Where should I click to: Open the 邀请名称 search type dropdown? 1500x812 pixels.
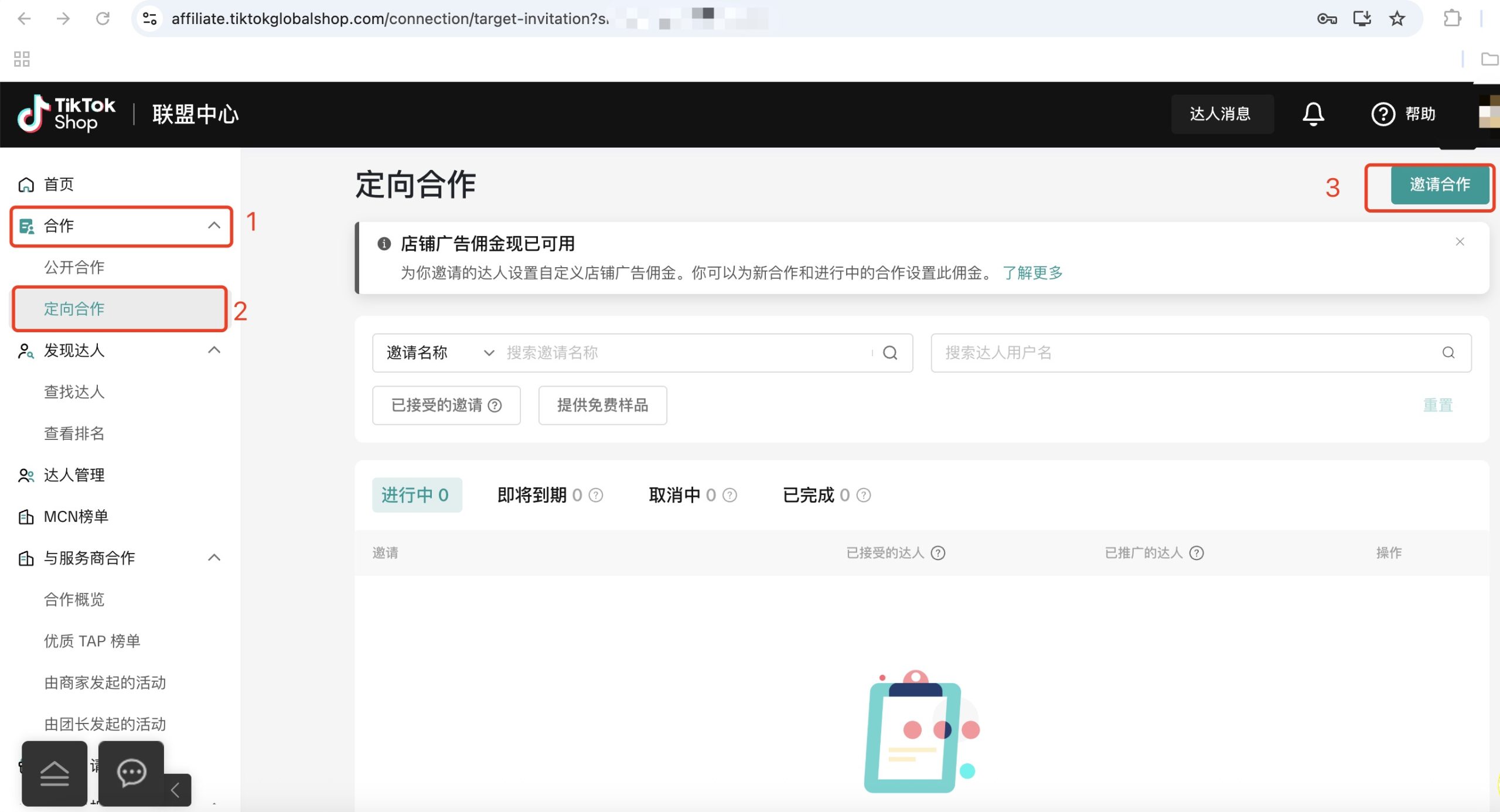[439, 353]
